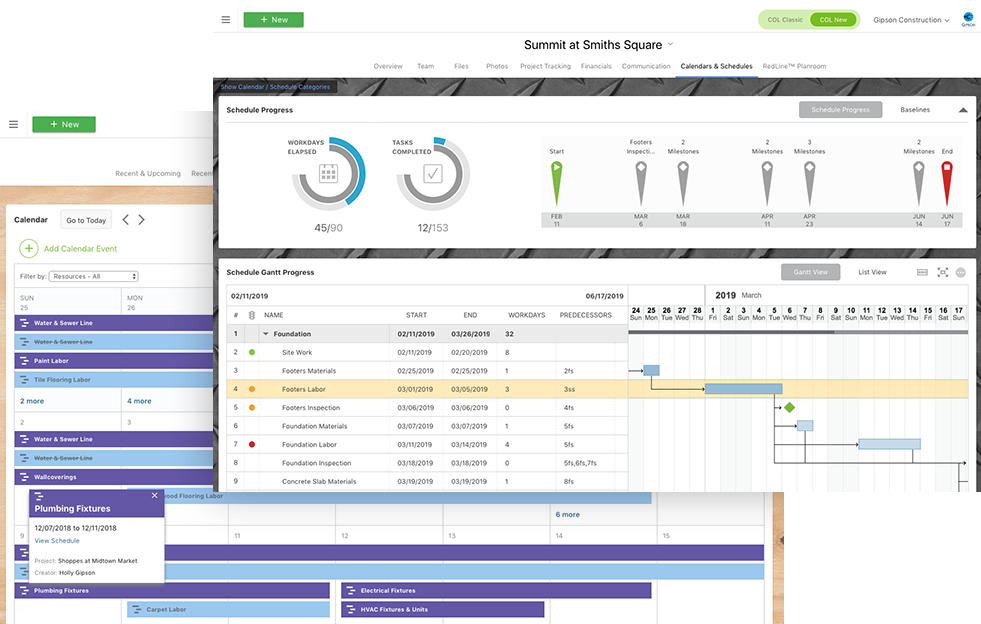The width and height of the screenshot is (981, 624).
Task: Click the Wallcoverings calendar event
Action: 114,477
